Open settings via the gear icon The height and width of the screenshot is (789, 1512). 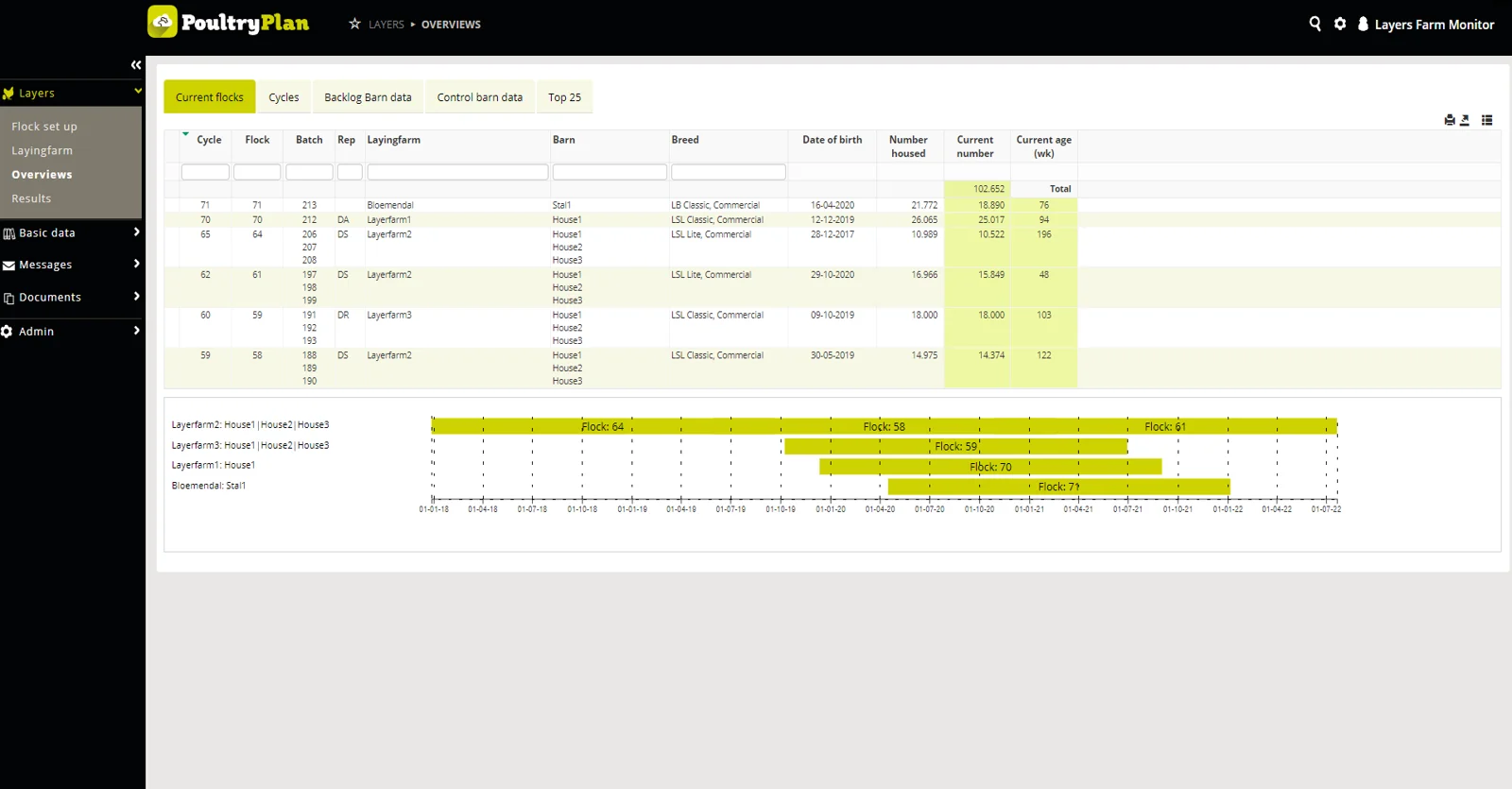[x=1340, y=24]
